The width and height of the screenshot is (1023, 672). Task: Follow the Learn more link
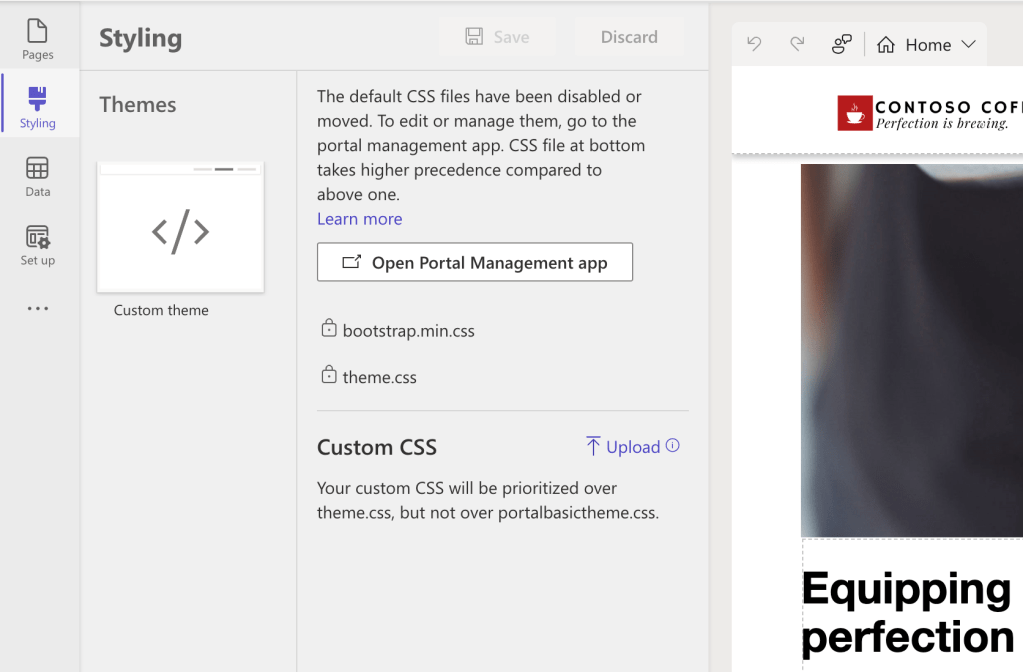359,219
